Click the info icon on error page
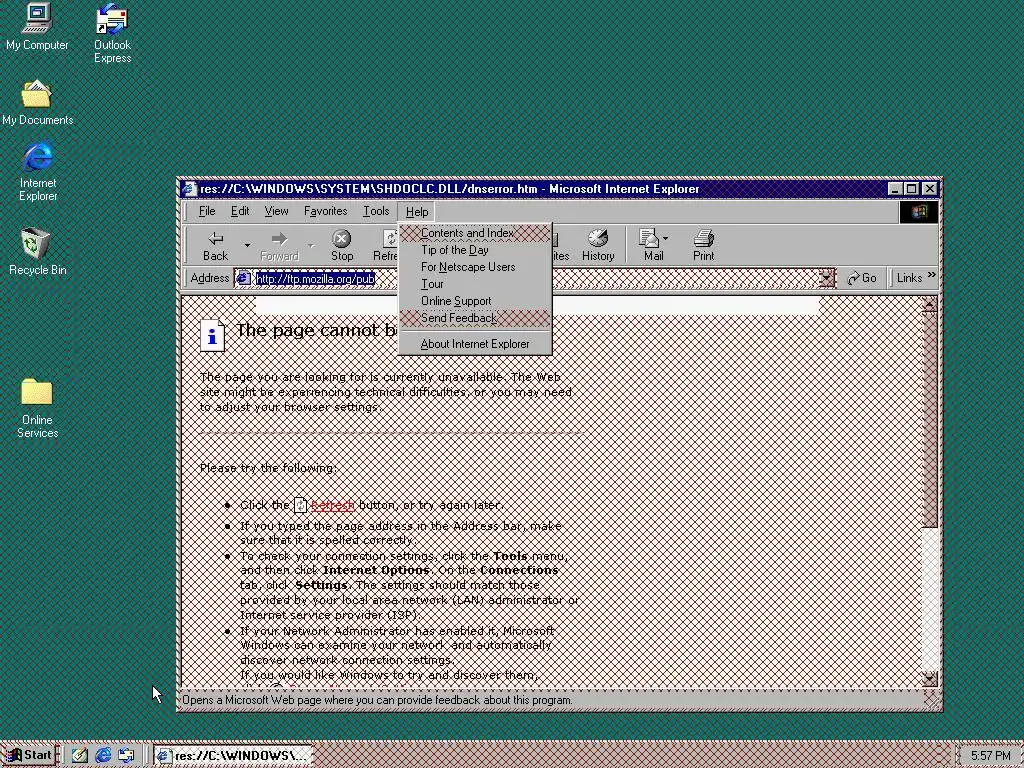 212,336
